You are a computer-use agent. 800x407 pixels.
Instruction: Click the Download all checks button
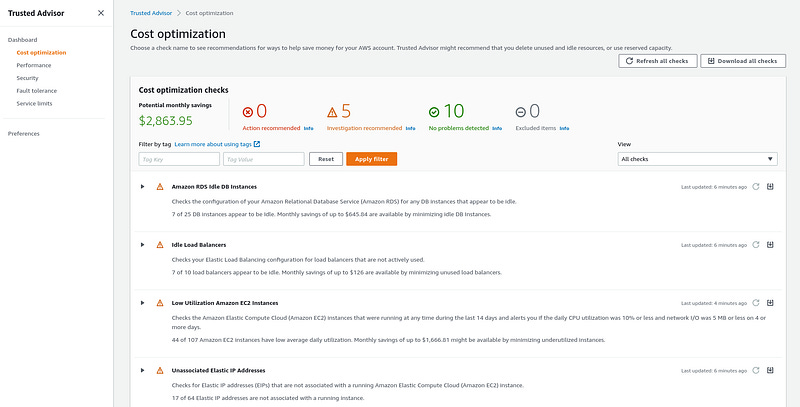pyautogui.click(x=743, y=61)
